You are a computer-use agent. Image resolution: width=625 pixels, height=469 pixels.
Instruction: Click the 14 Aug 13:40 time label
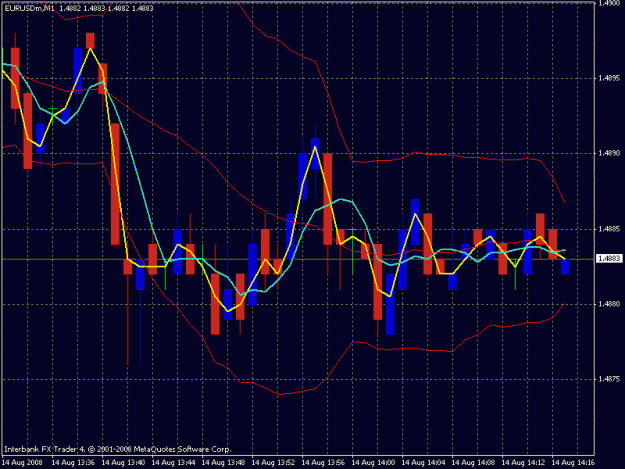click(123, 463)
